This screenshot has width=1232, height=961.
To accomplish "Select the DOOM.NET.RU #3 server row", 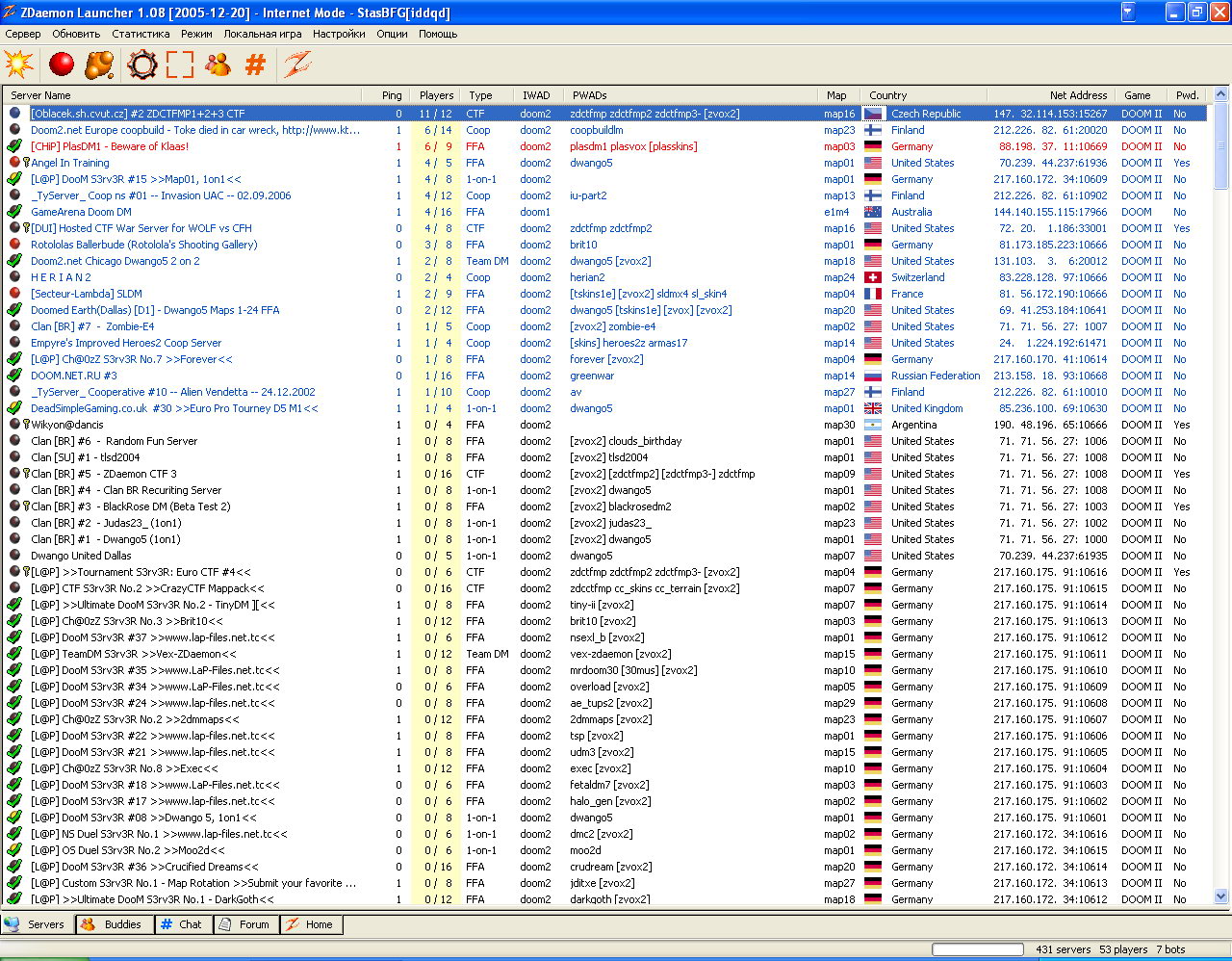I will (x=73, y=376).
